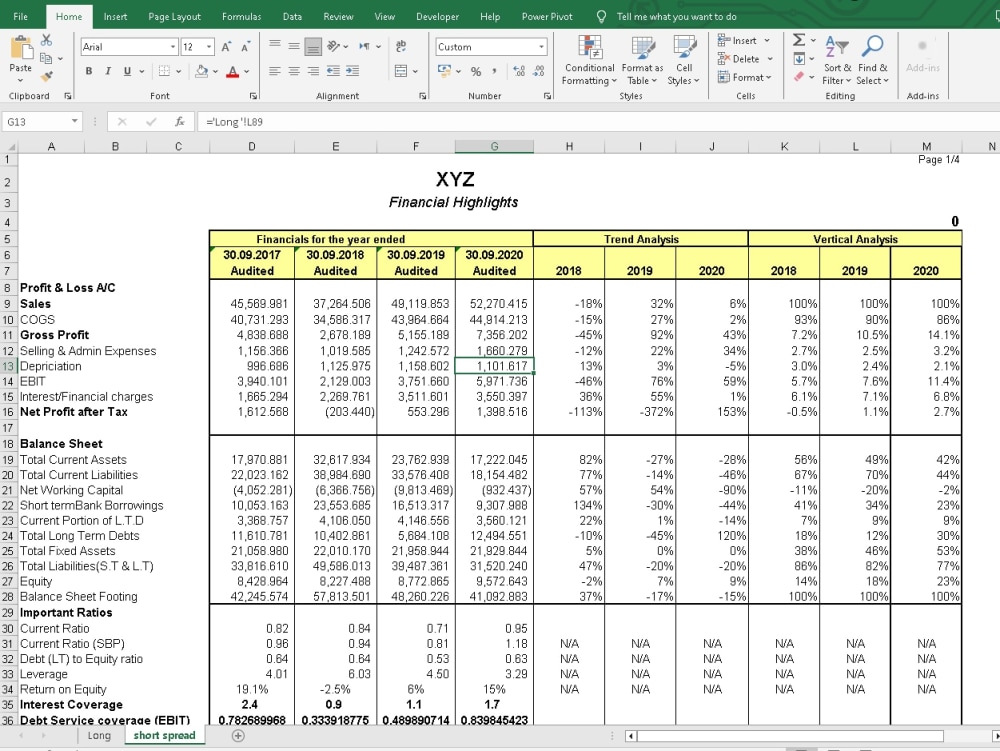This screenshot has height=751, width=1000.
Task: Apply the red Font Color A
Action: pyautogui.click(x=232, y=71)
